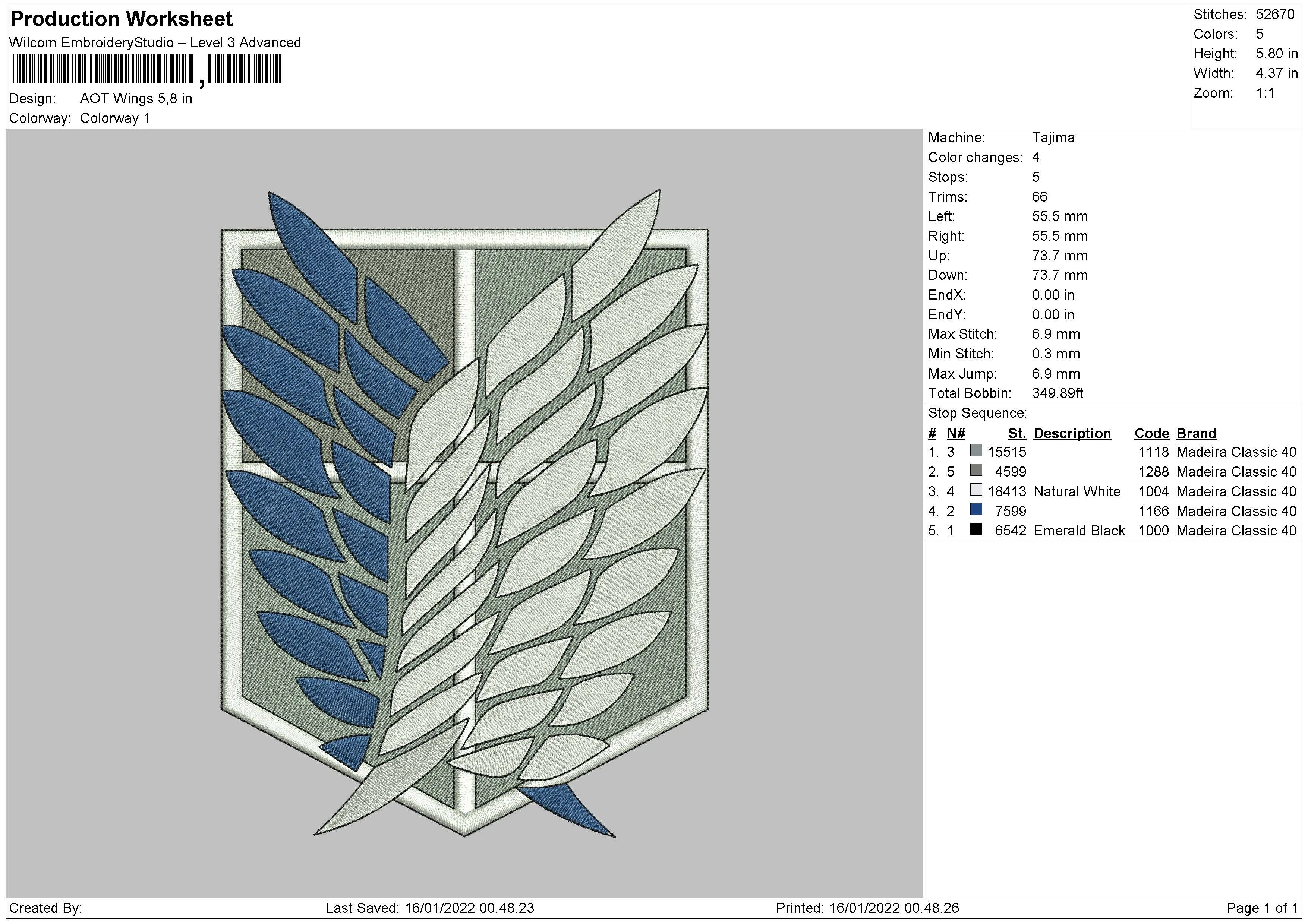Image resolution: width=1308 pixels, height=924 pixels.
Task: Click the "Created By:" footer label
Action: (x=45, y=908)
